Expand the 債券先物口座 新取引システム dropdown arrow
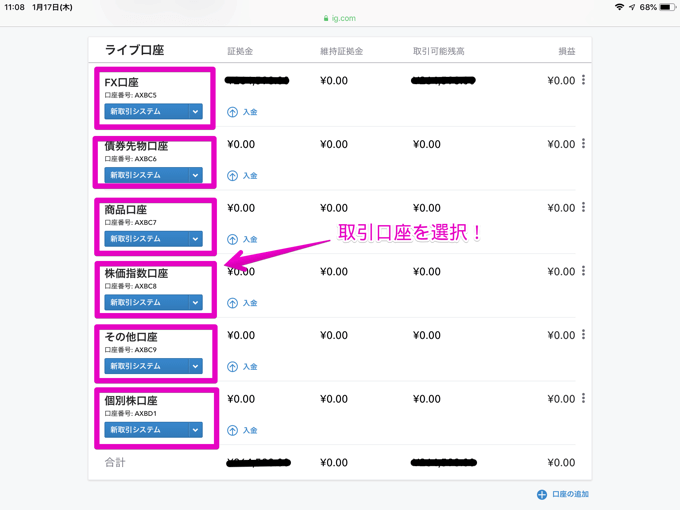680x510 pixels. 195,175
